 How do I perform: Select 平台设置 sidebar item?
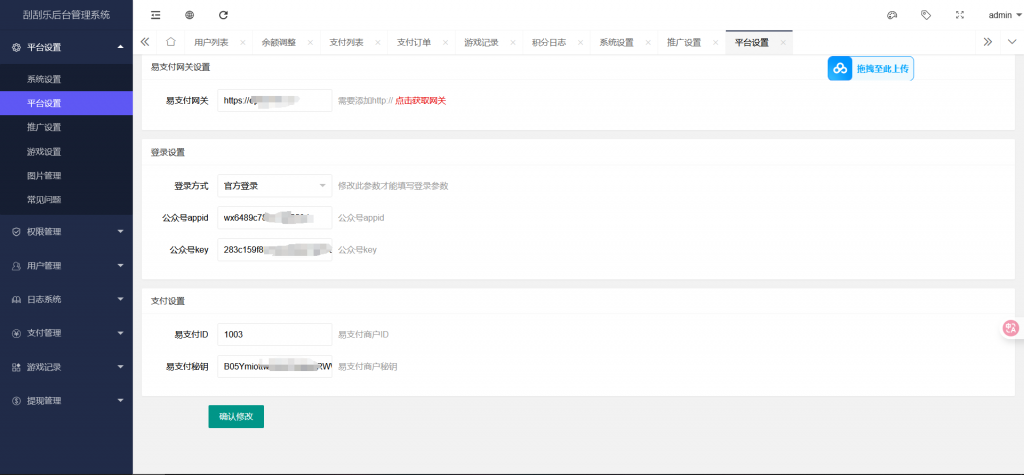pos(66,103)
